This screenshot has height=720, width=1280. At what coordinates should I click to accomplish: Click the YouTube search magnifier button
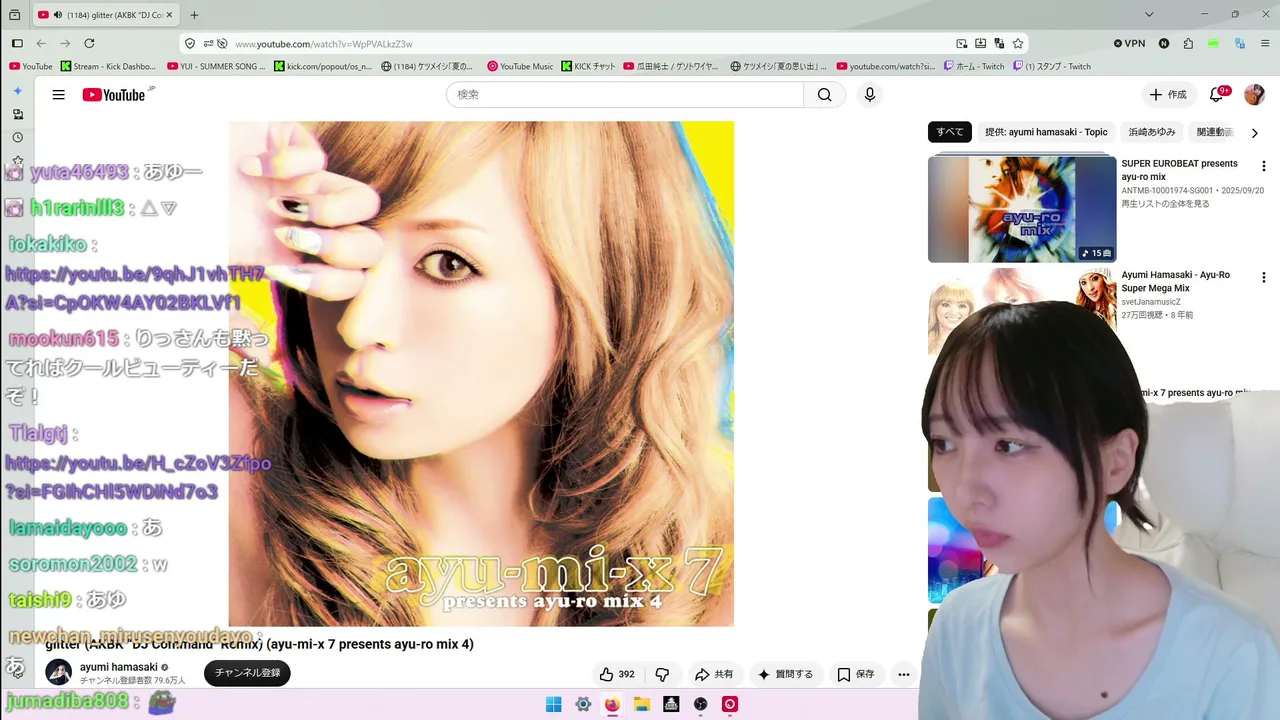[824, 95]
